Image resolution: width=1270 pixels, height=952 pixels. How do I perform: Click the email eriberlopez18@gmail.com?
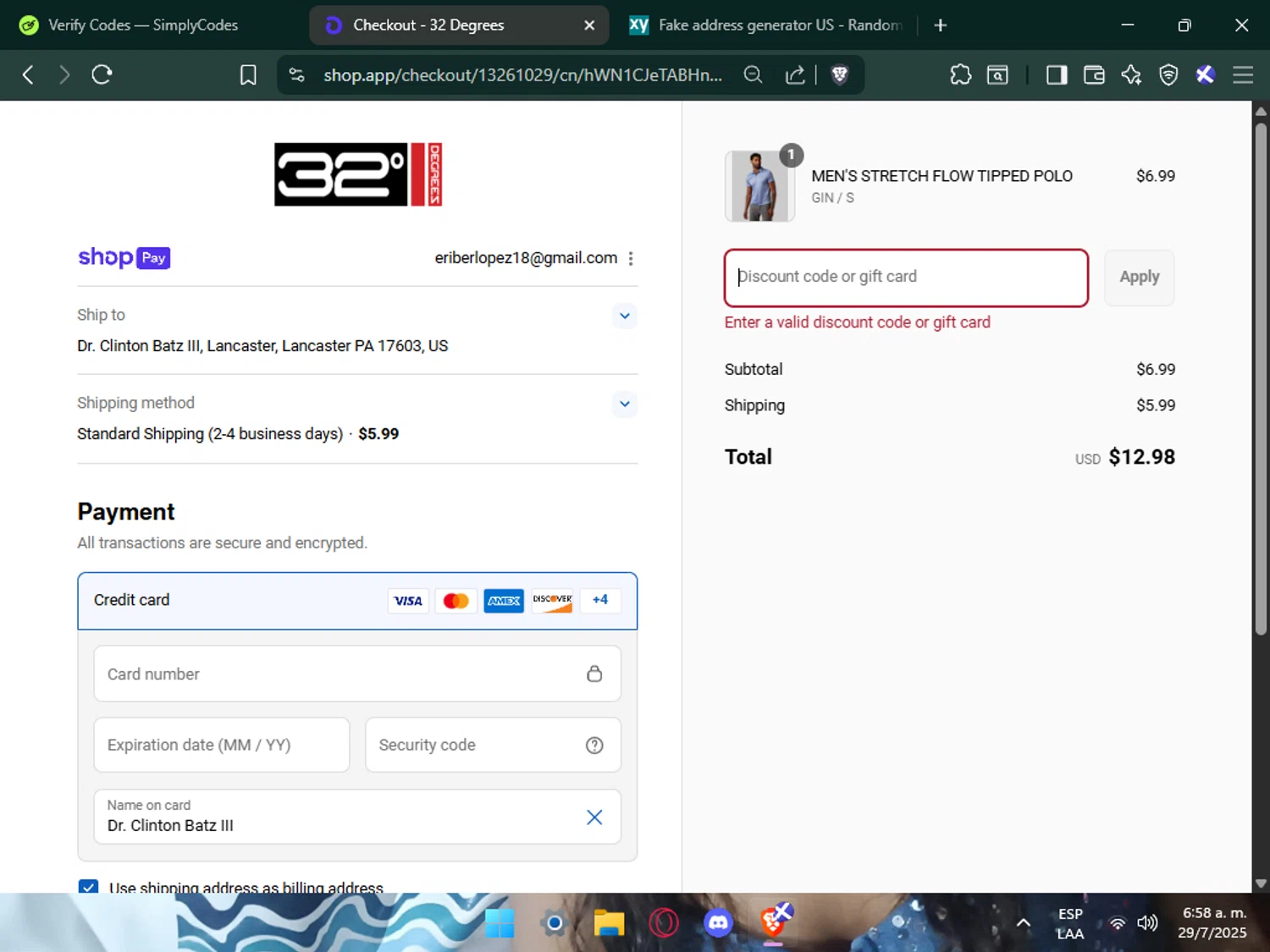point(526,258)
